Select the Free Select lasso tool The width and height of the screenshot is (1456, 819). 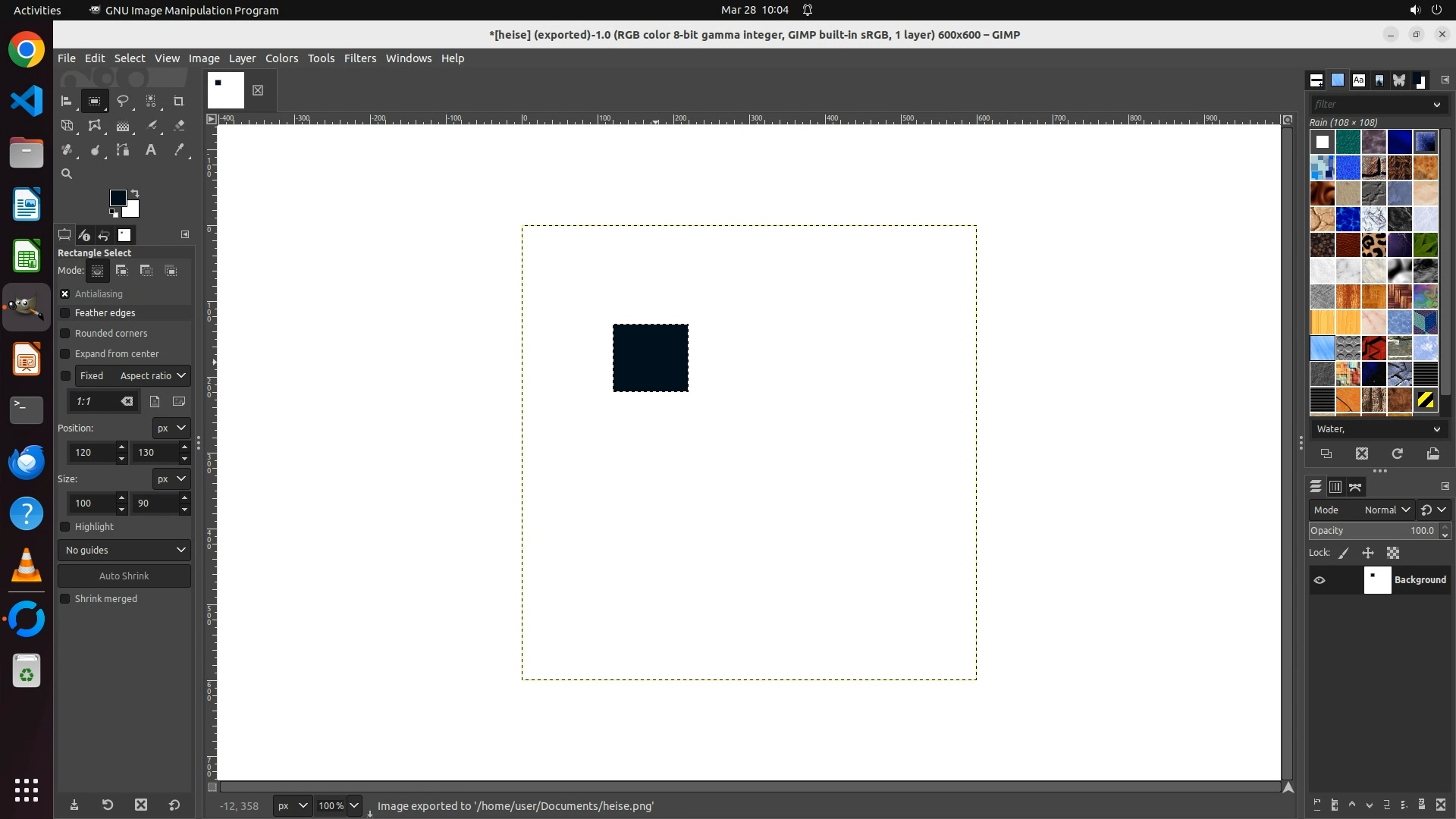(122, 101)
